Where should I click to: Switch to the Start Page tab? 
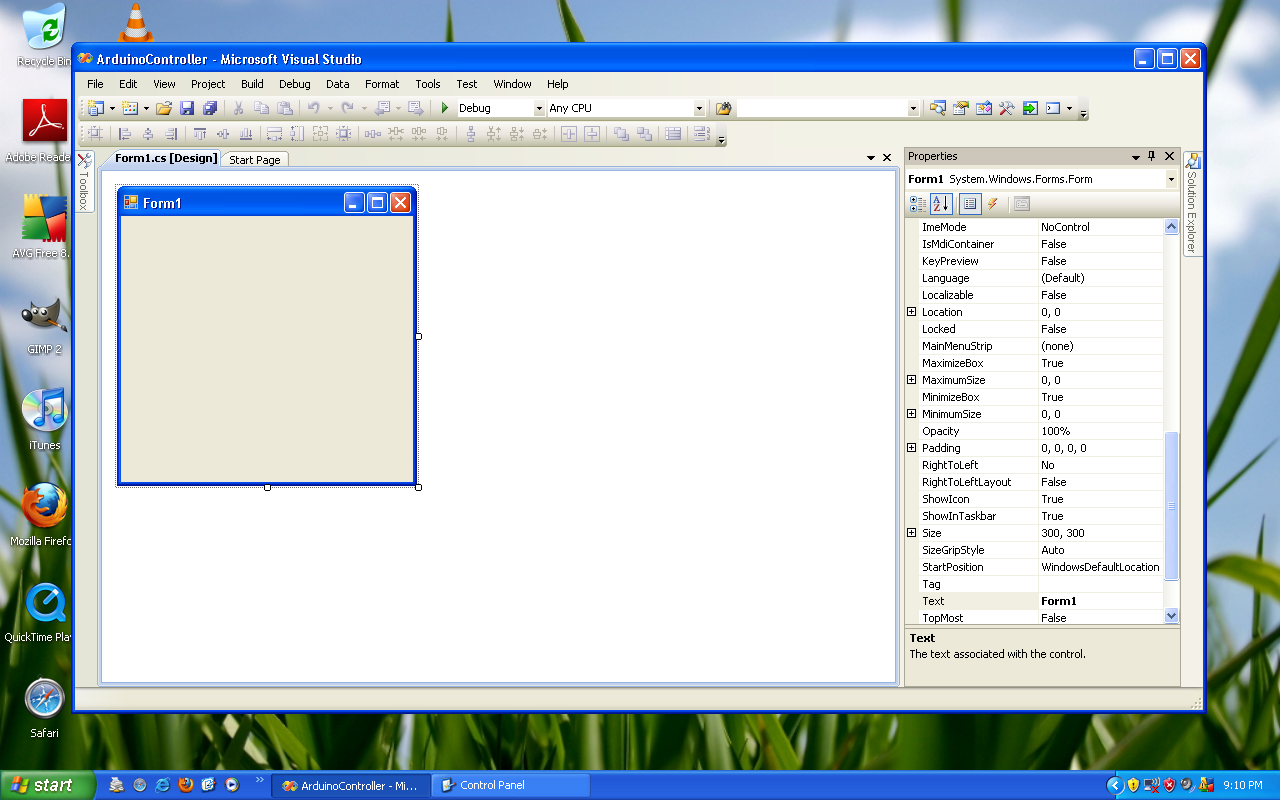[255, 160]
